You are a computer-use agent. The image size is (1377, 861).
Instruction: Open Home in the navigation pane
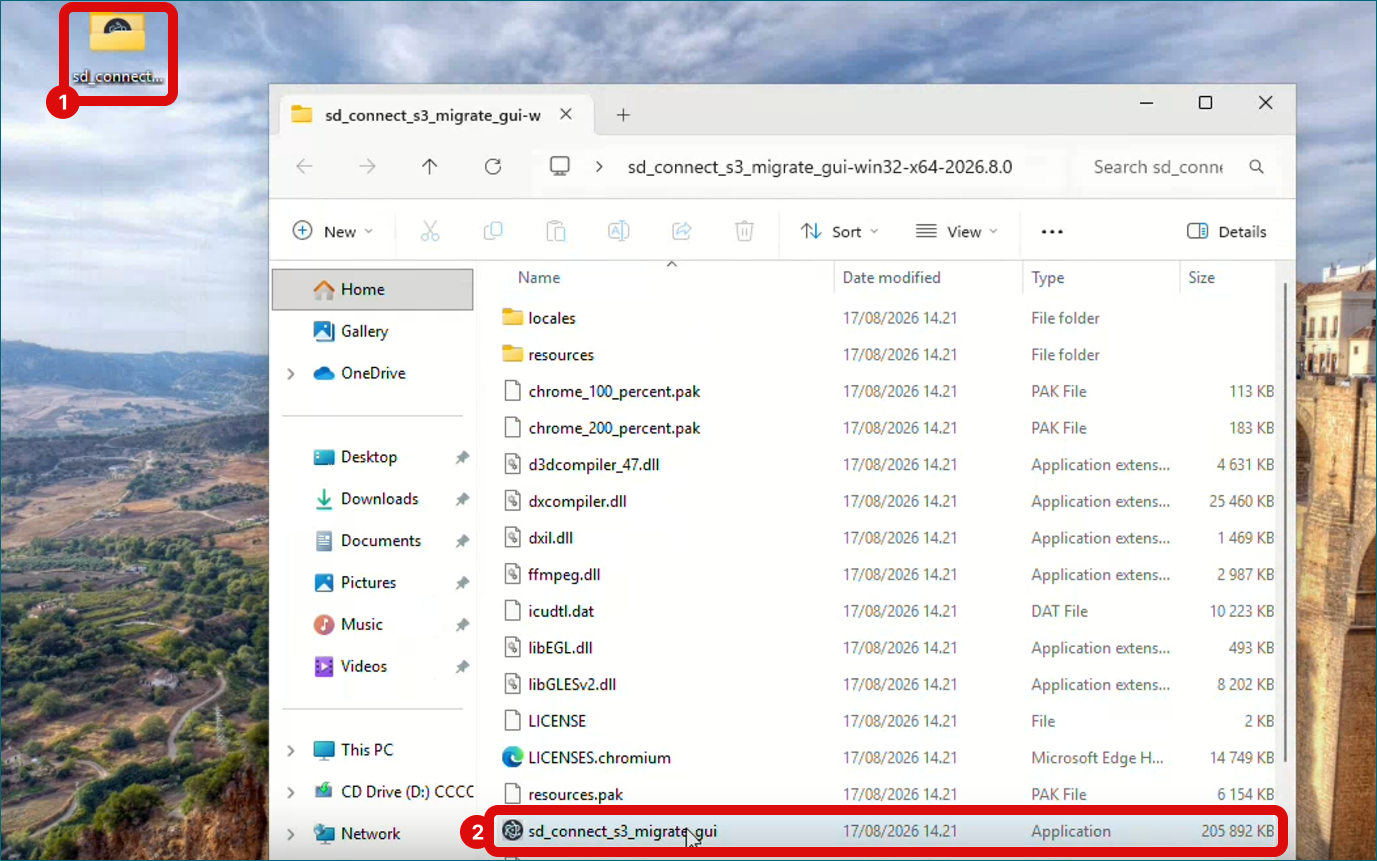pos(372,289)
